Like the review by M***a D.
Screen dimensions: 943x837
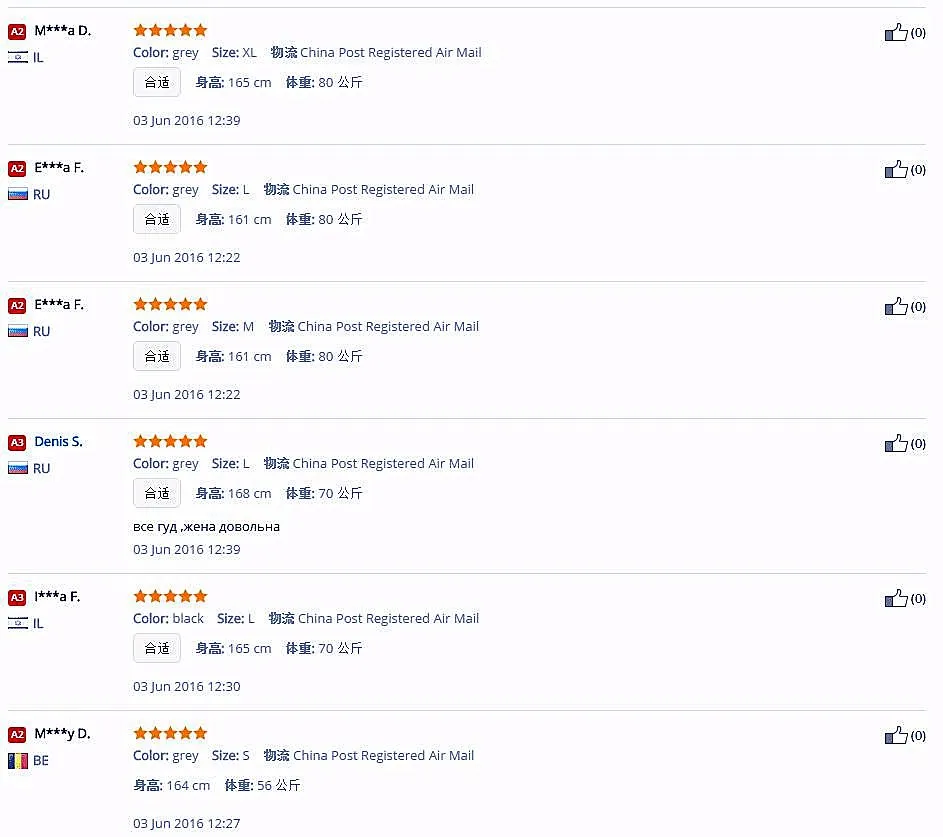point(895,32)
